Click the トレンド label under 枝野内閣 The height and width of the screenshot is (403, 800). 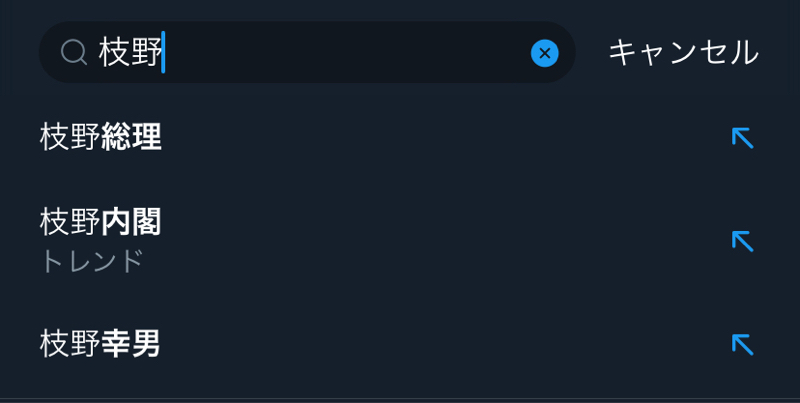[92, 262]
